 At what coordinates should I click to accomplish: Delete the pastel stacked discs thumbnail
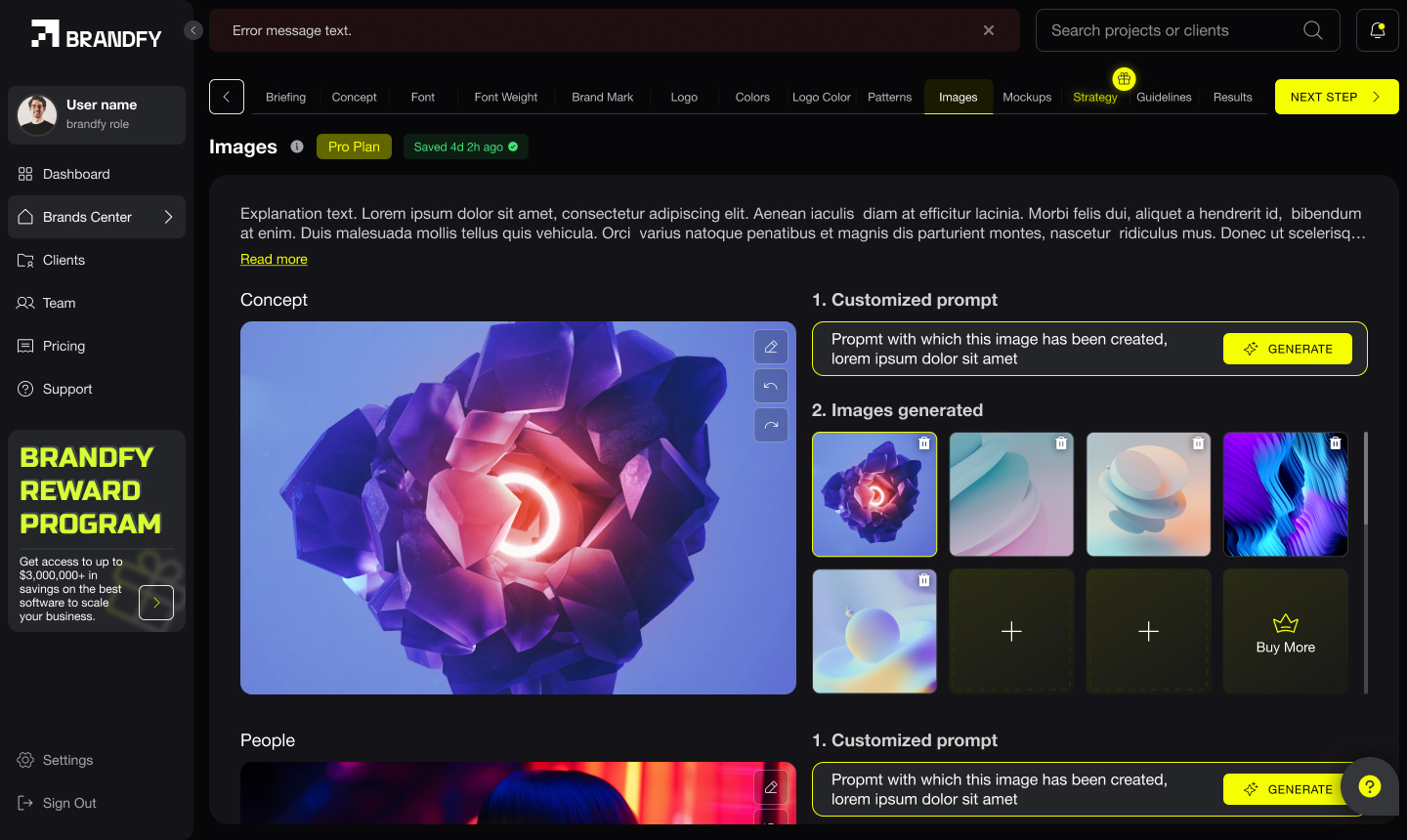[x=1198, y=443]
